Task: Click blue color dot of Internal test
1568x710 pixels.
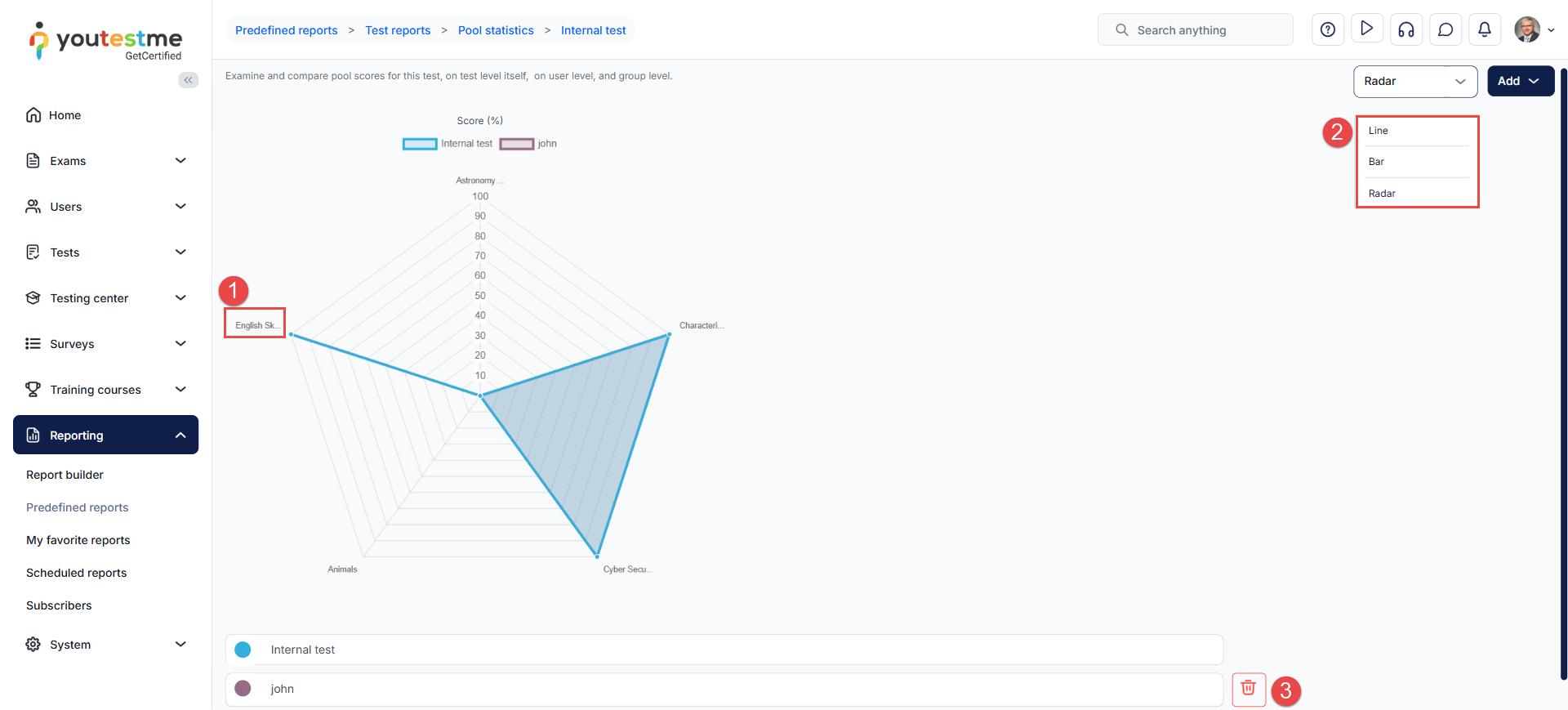Action: coord(243,650)
